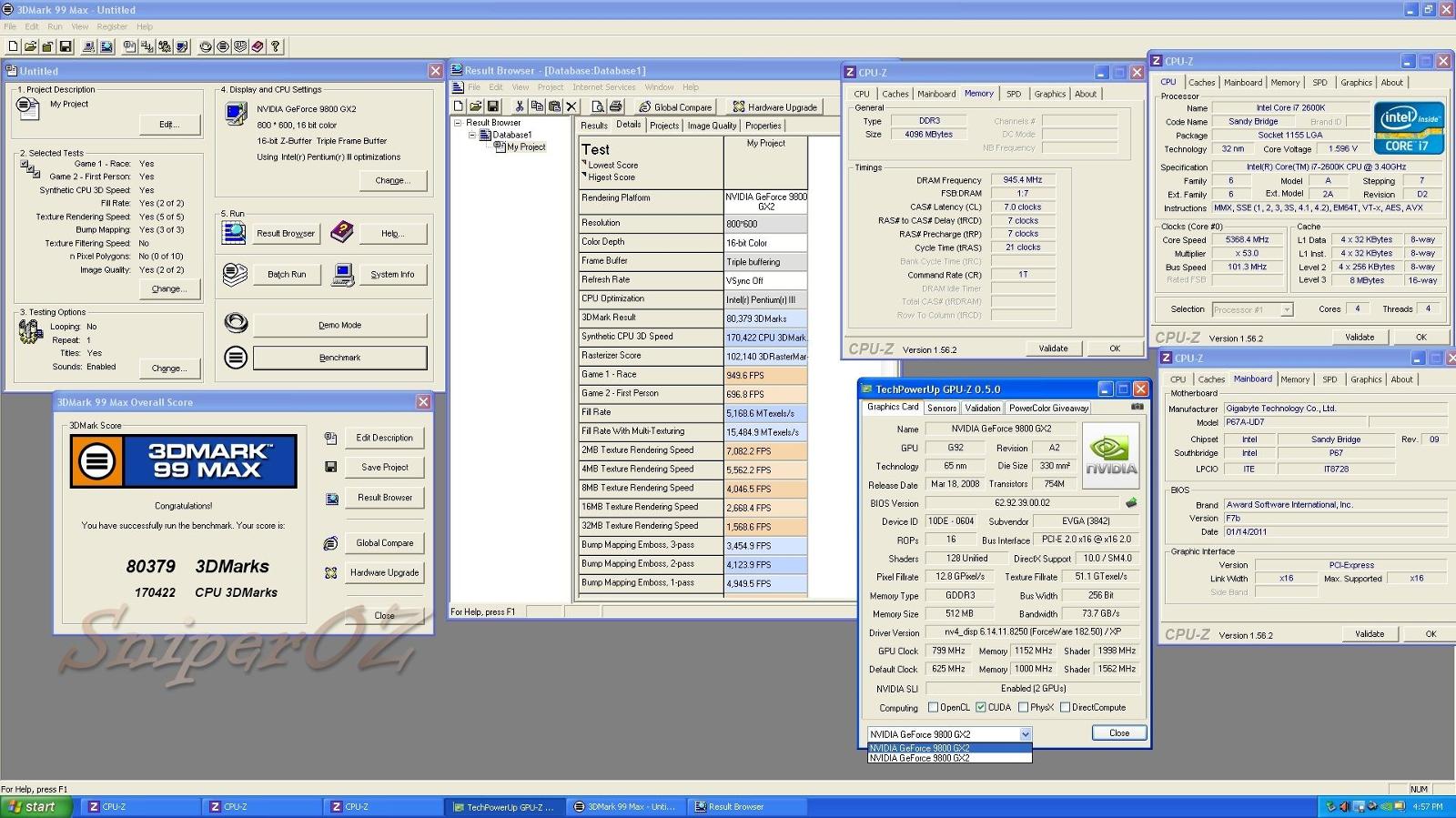Open the Processor #1 selection dropdown in CPU-Z
The width and height of the screenshot is (1456, 818).
(x=1287, y=309)
